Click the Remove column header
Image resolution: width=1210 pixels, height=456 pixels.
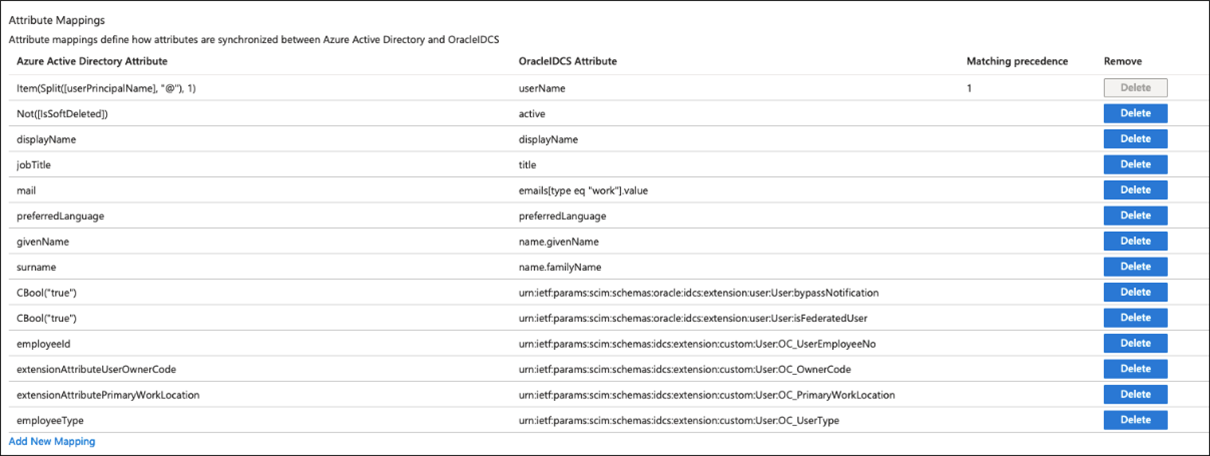point(1122,61)
